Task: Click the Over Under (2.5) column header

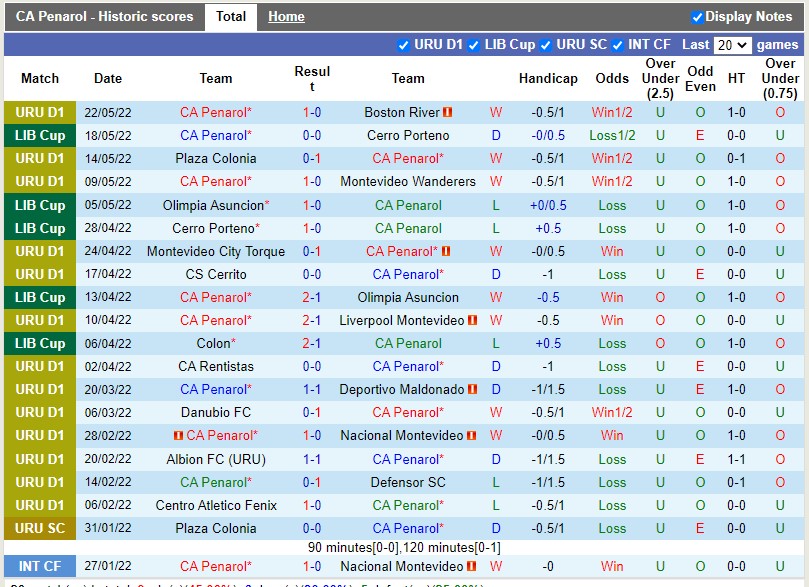Action: pos(660,78)
